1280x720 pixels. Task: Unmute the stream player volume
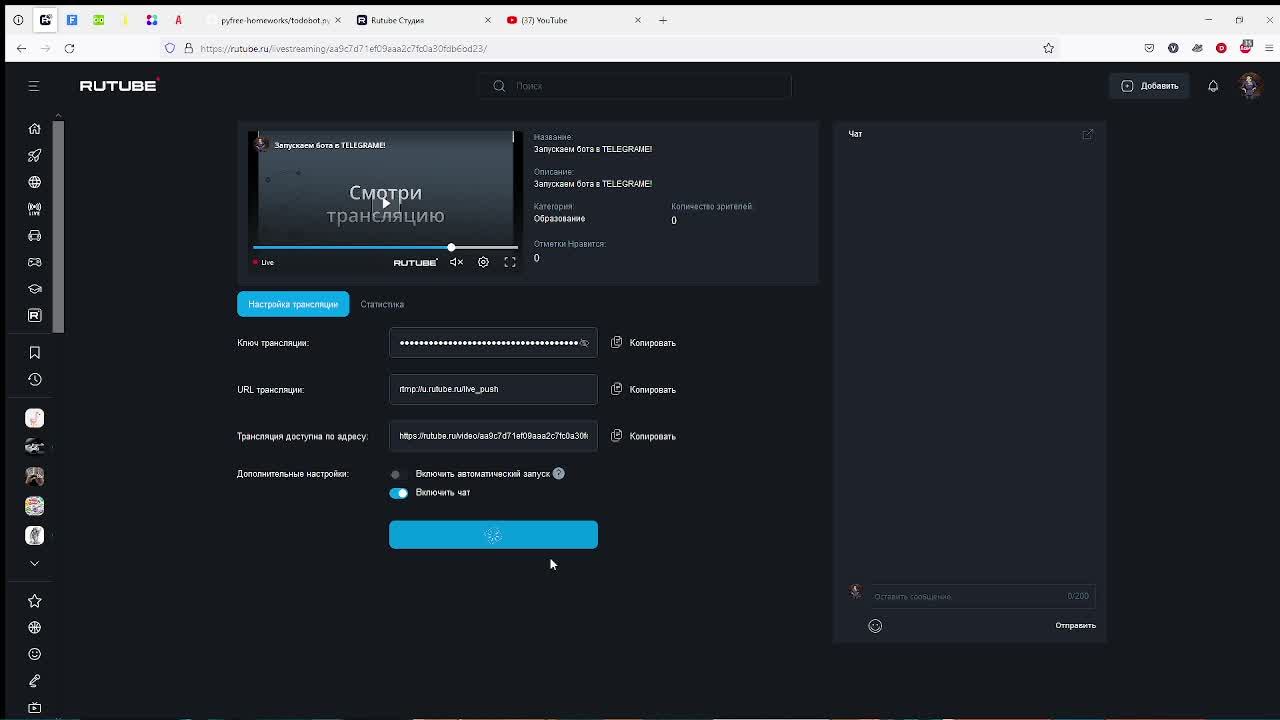pos(456,262)
